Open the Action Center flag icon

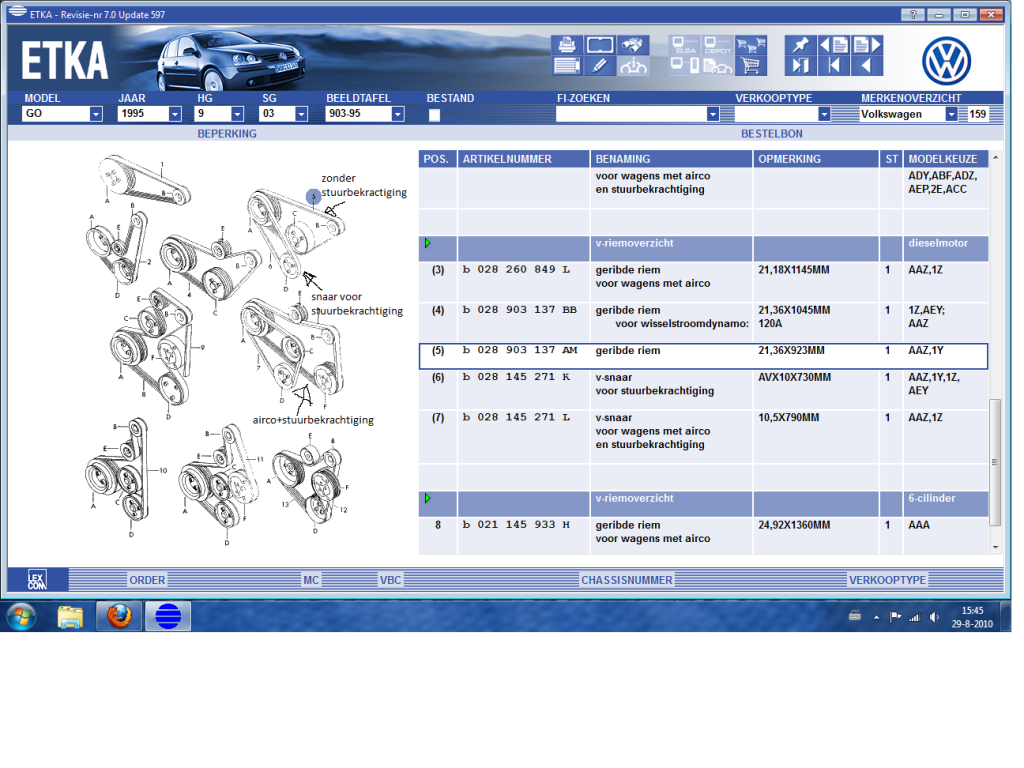(895, 617)
